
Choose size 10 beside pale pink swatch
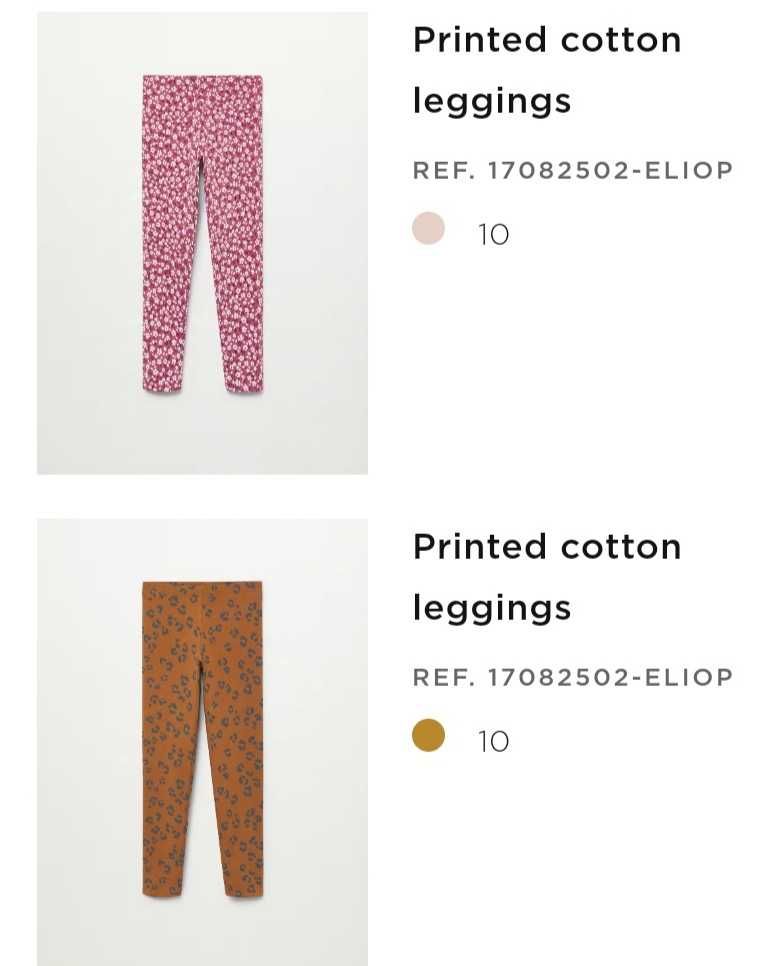(x=493, y=235)
